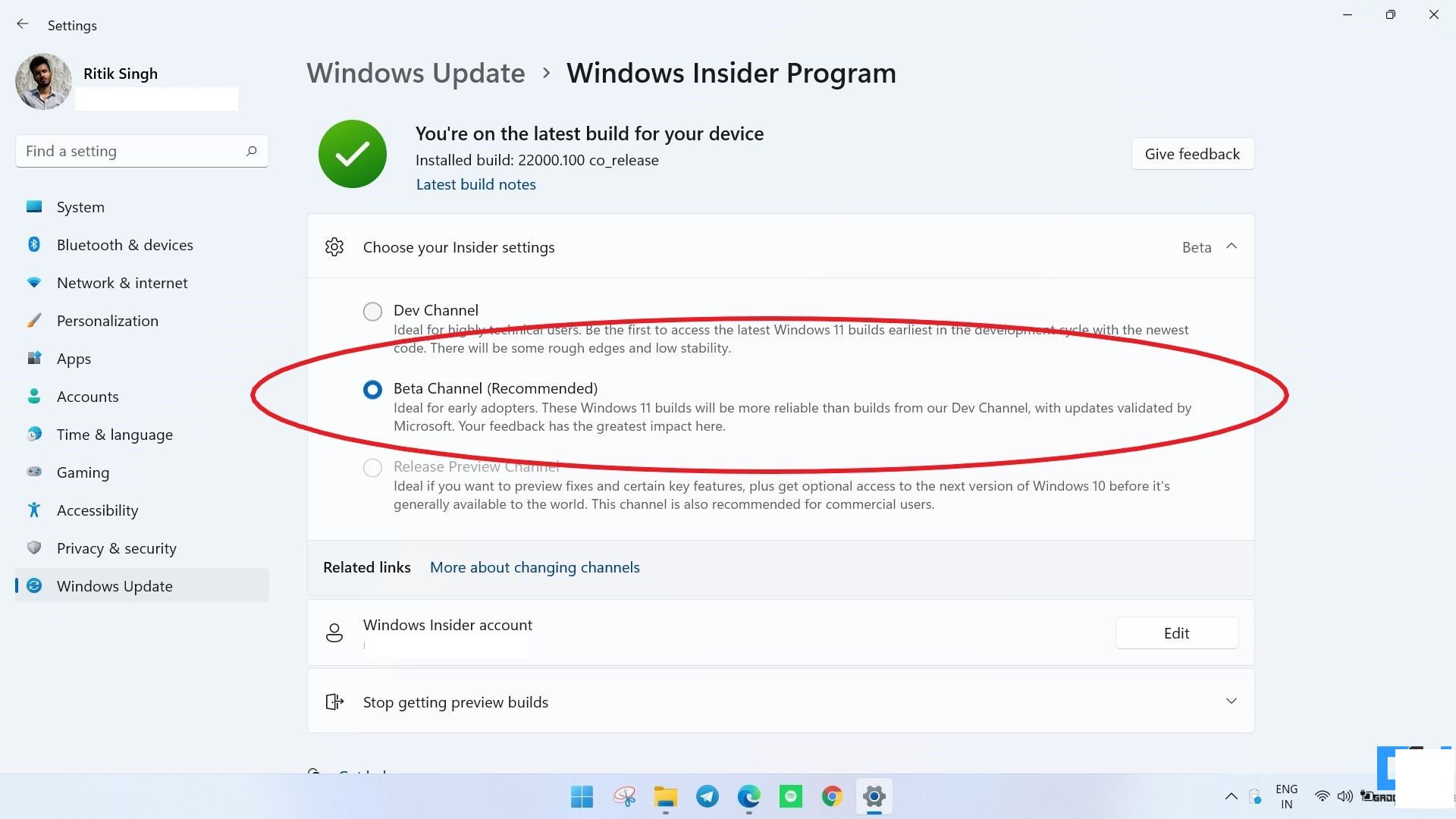
Task: Click More about changing channels link
Action: tap(535, 567)
